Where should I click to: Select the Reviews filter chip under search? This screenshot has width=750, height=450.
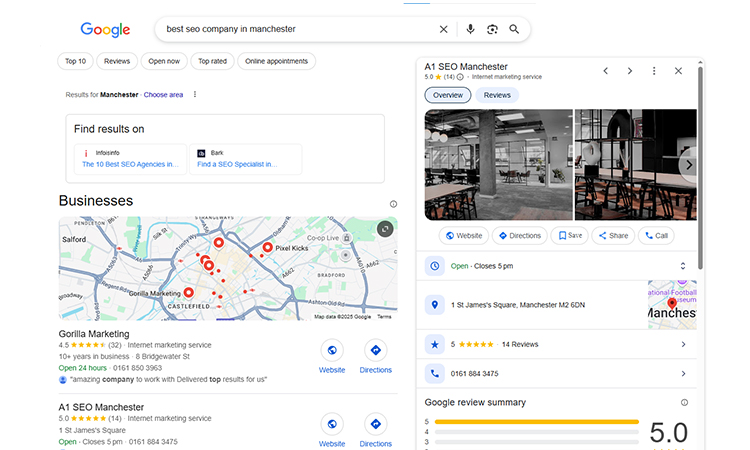coord(117,61)
